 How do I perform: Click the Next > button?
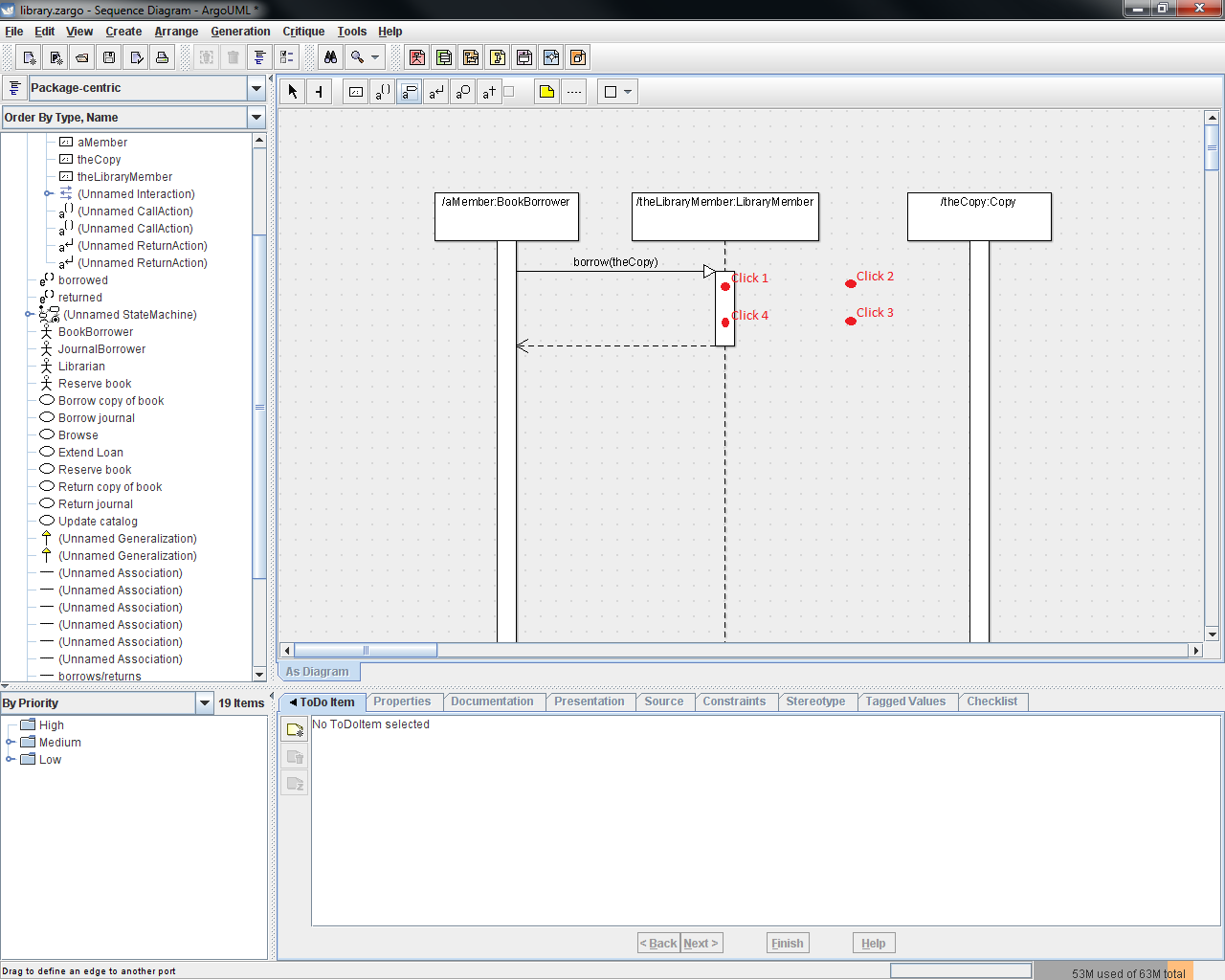(701, 944)
